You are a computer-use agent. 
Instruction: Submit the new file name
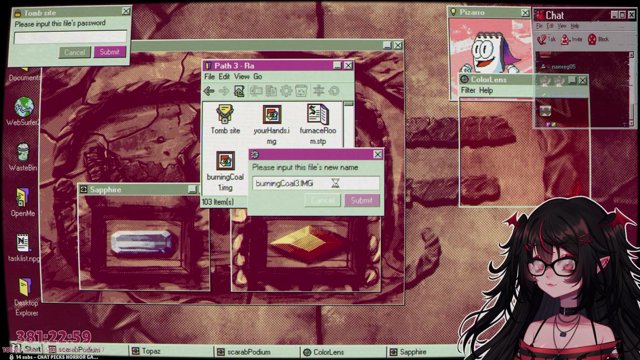click(362, 200)
